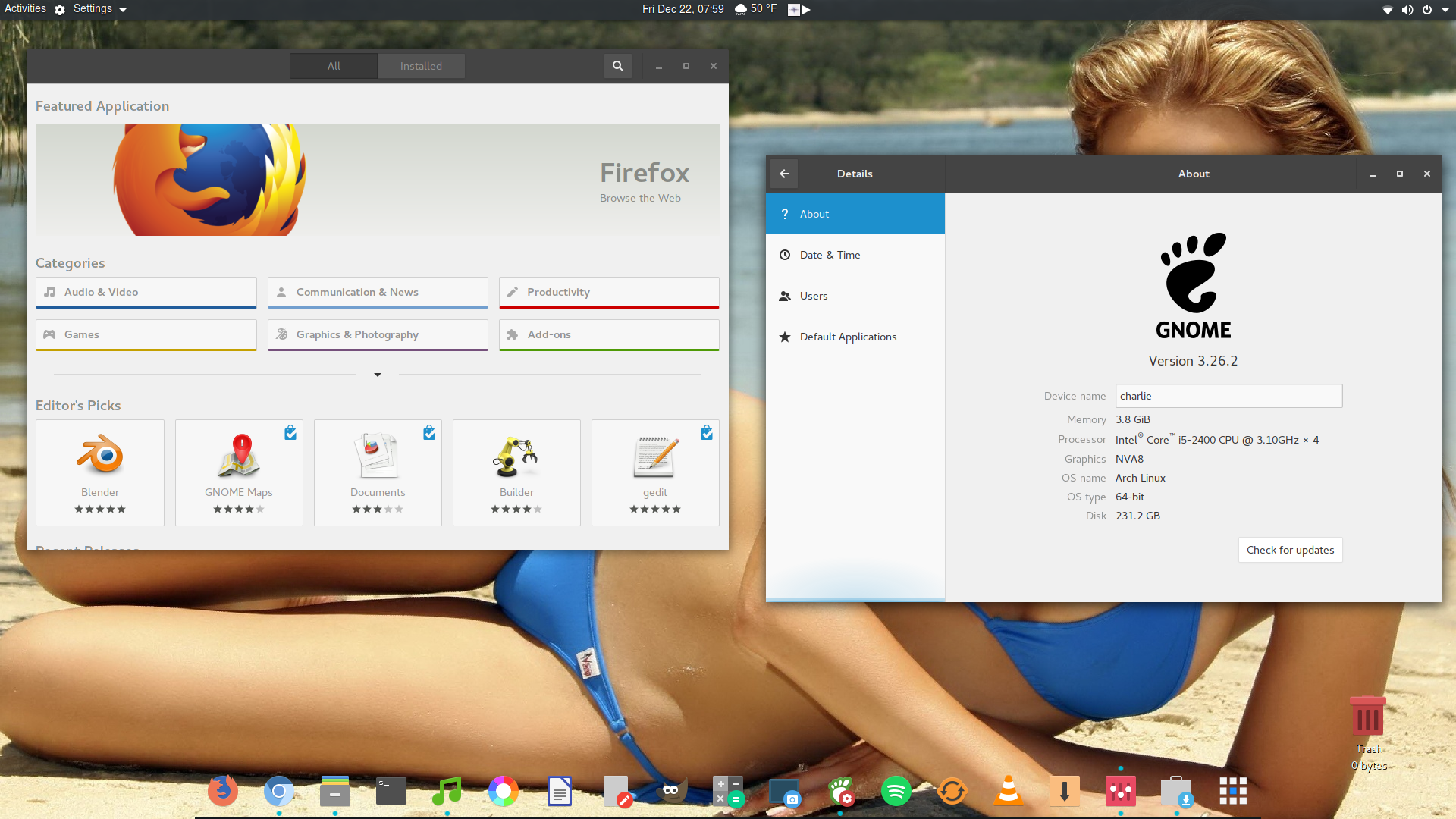This screenshot has height=819, width=1456.
Task: Open the file manager dock icon
Action: (335, 791)
